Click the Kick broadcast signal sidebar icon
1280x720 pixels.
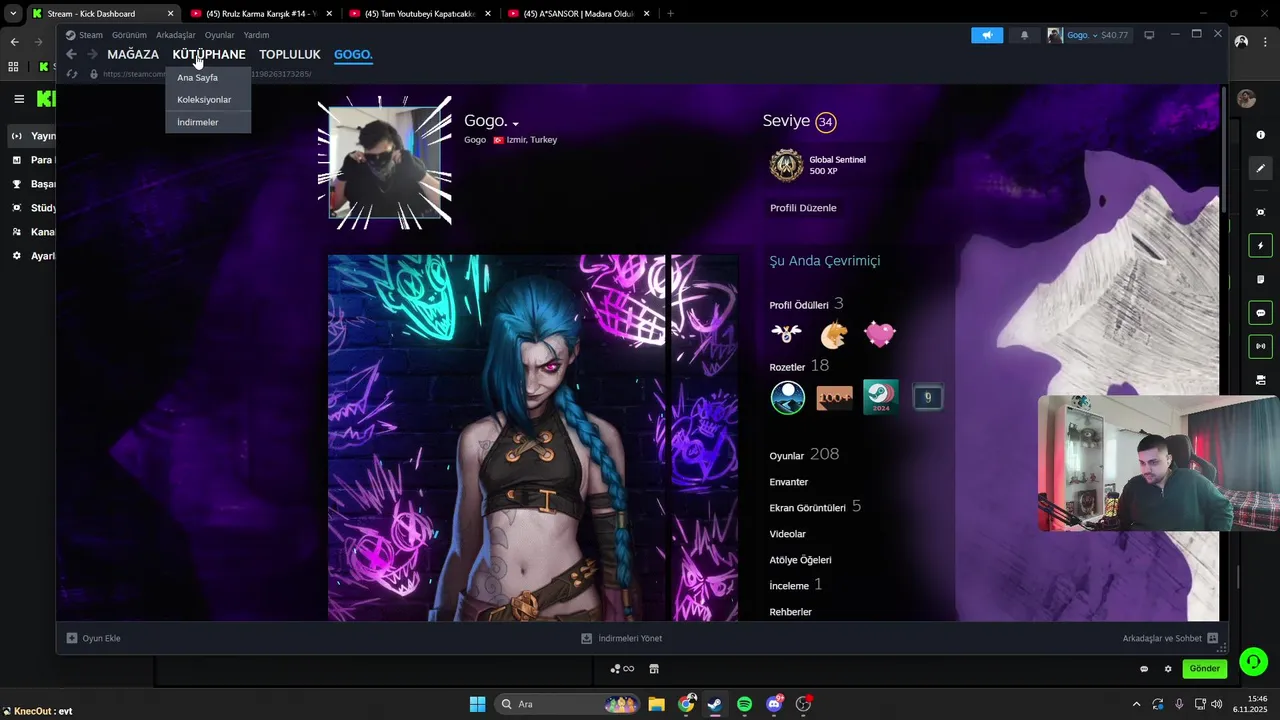1260,346
